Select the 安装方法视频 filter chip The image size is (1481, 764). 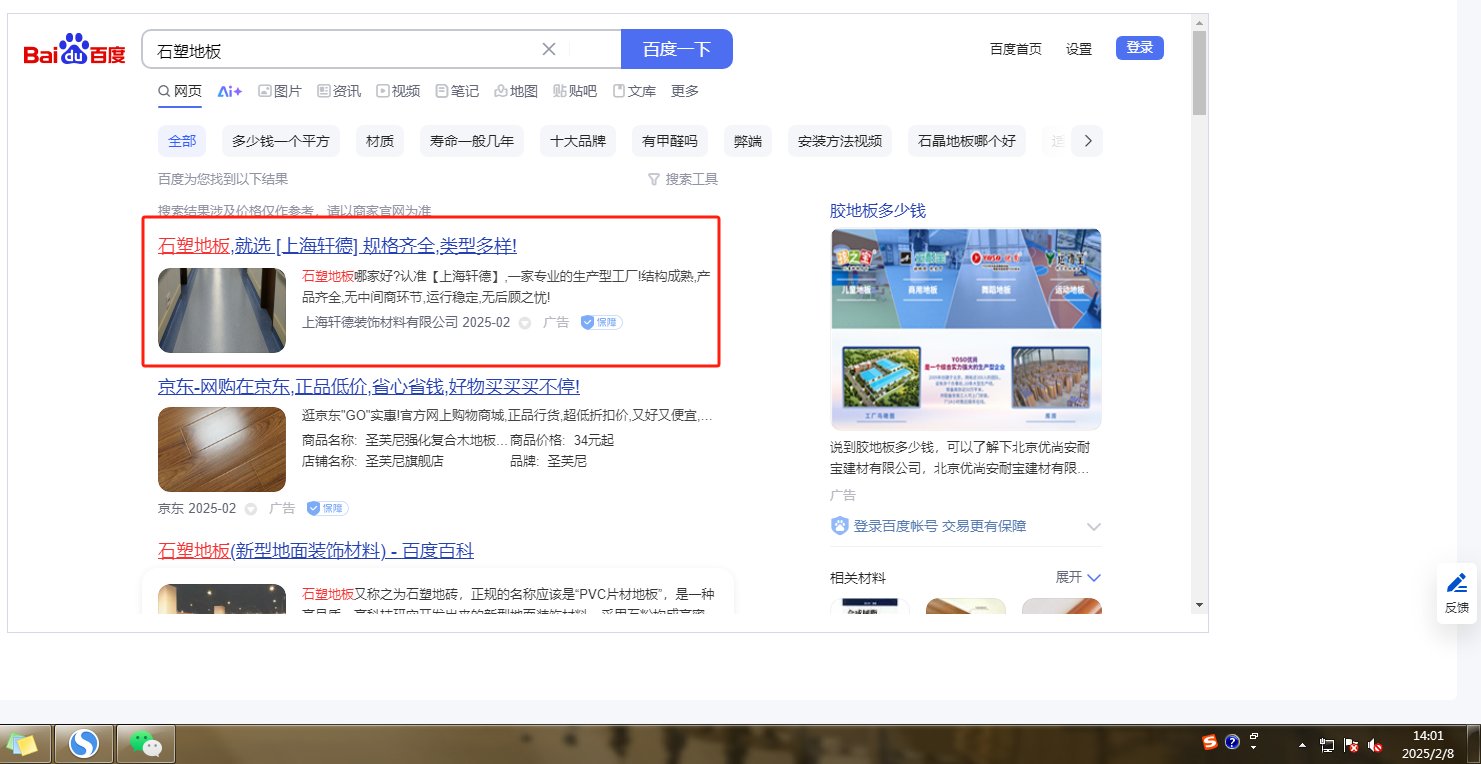[840, 141]
